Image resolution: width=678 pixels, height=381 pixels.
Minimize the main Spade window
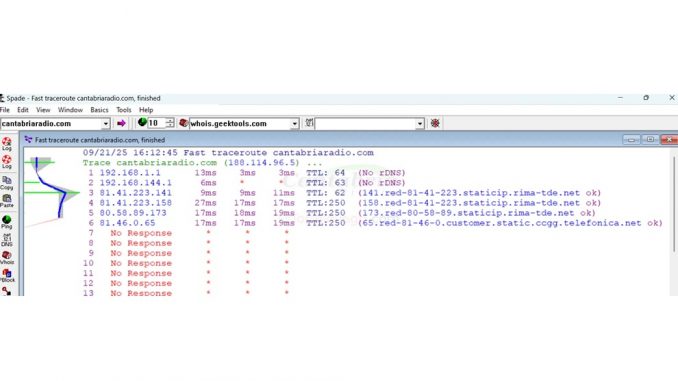point(620,98)
